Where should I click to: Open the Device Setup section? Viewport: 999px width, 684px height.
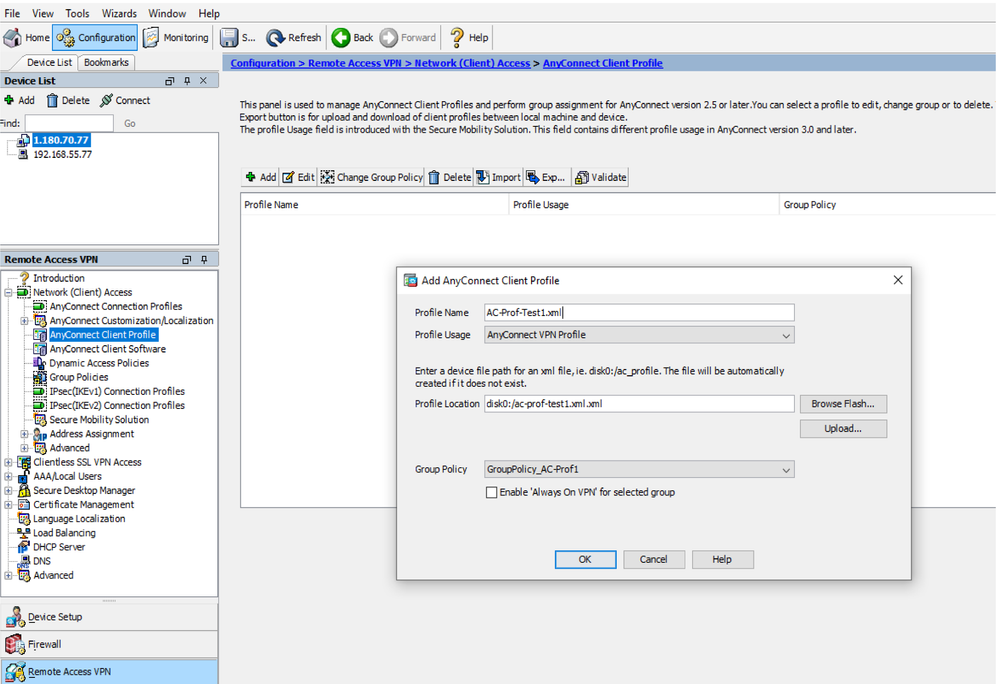109,616
